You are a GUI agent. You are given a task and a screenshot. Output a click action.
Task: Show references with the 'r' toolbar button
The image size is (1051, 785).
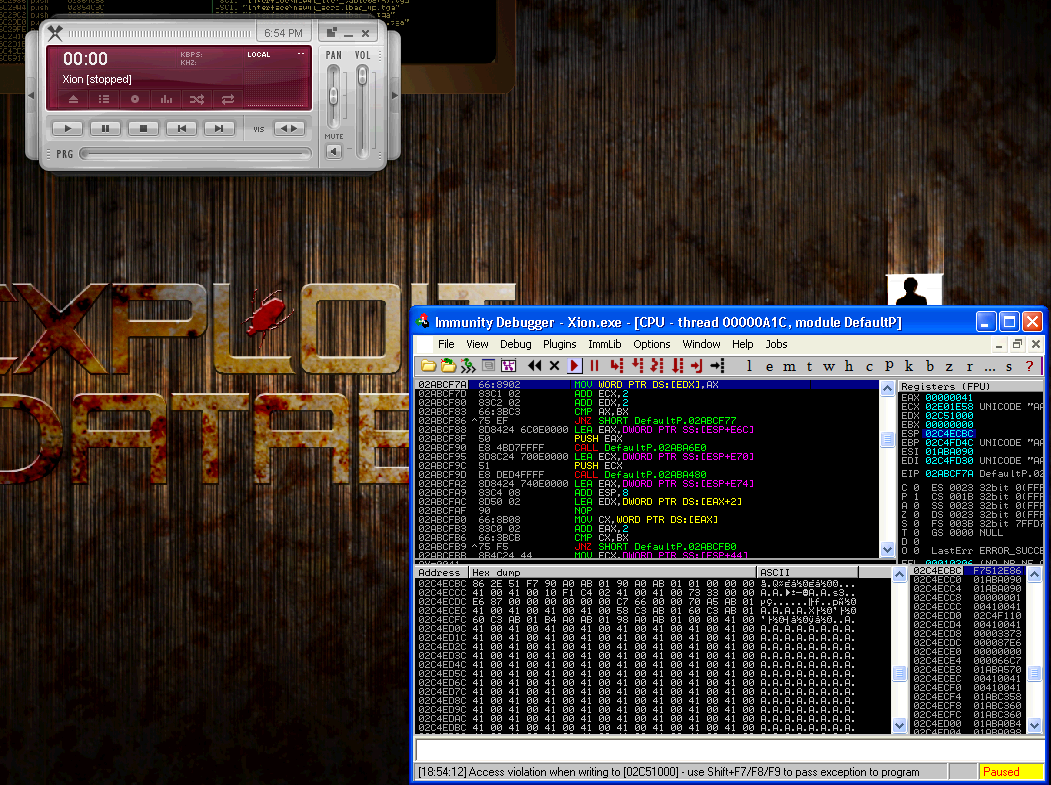tap(969, 366)
